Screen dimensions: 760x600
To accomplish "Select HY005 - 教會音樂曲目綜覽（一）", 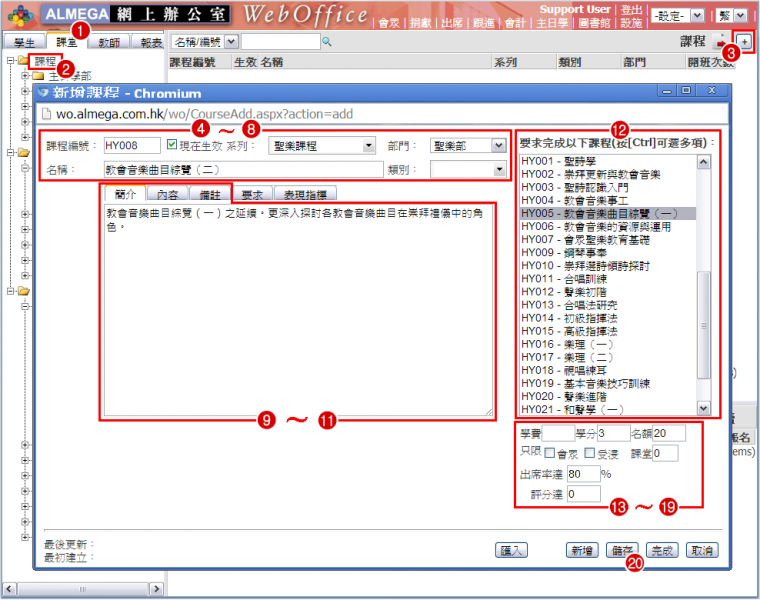I will point(608,213).
